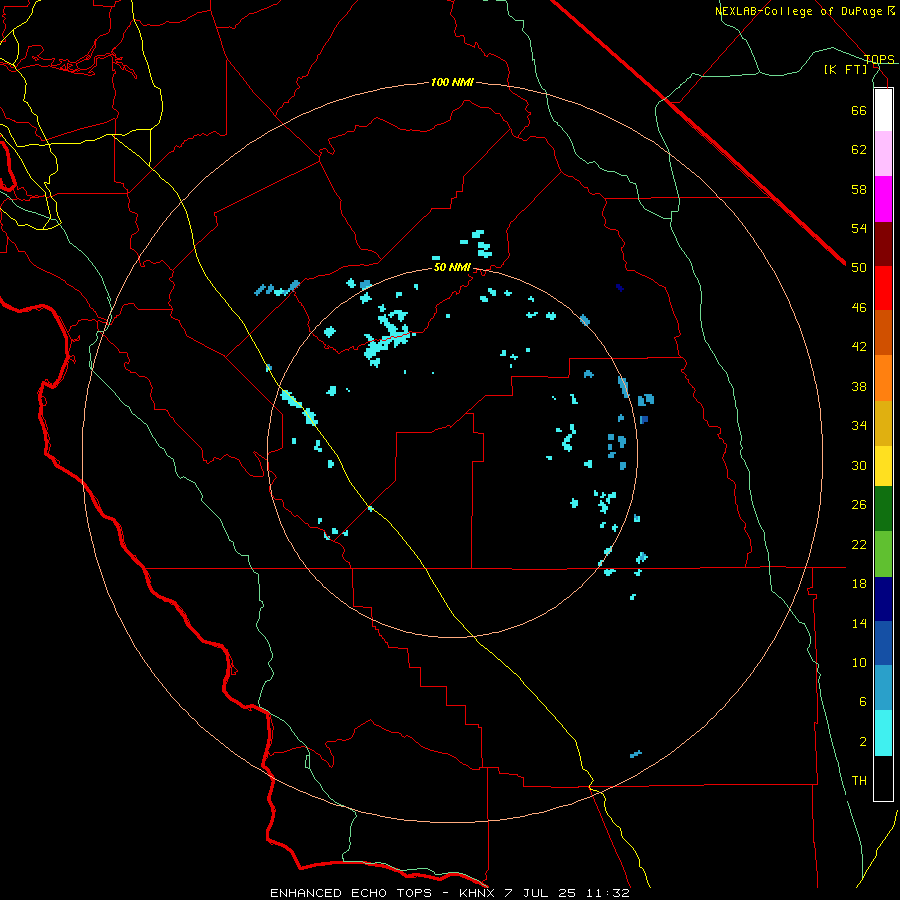Click the '58' legend value
Viewport: 900px width, 900px height.
[859, 189]
